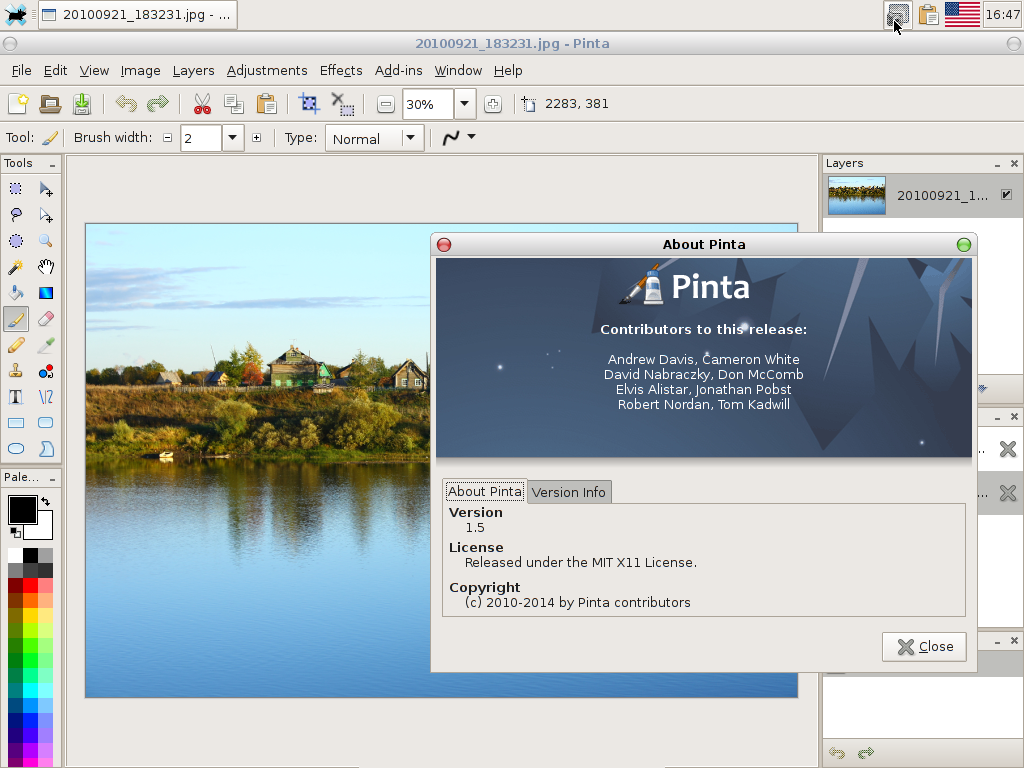Select the Line/Curve tool
This screenshot has height=768, width=1024.
point(46,397)
